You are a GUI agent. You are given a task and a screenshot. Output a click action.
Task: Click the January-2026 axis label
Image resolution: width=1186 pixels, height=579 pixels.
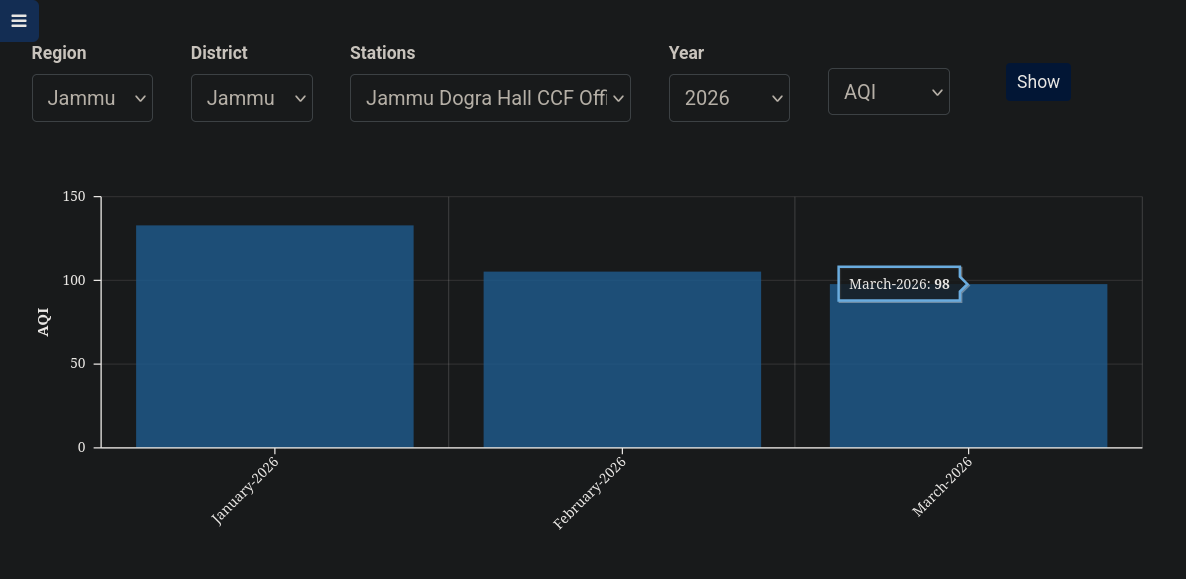coord(246,487)
